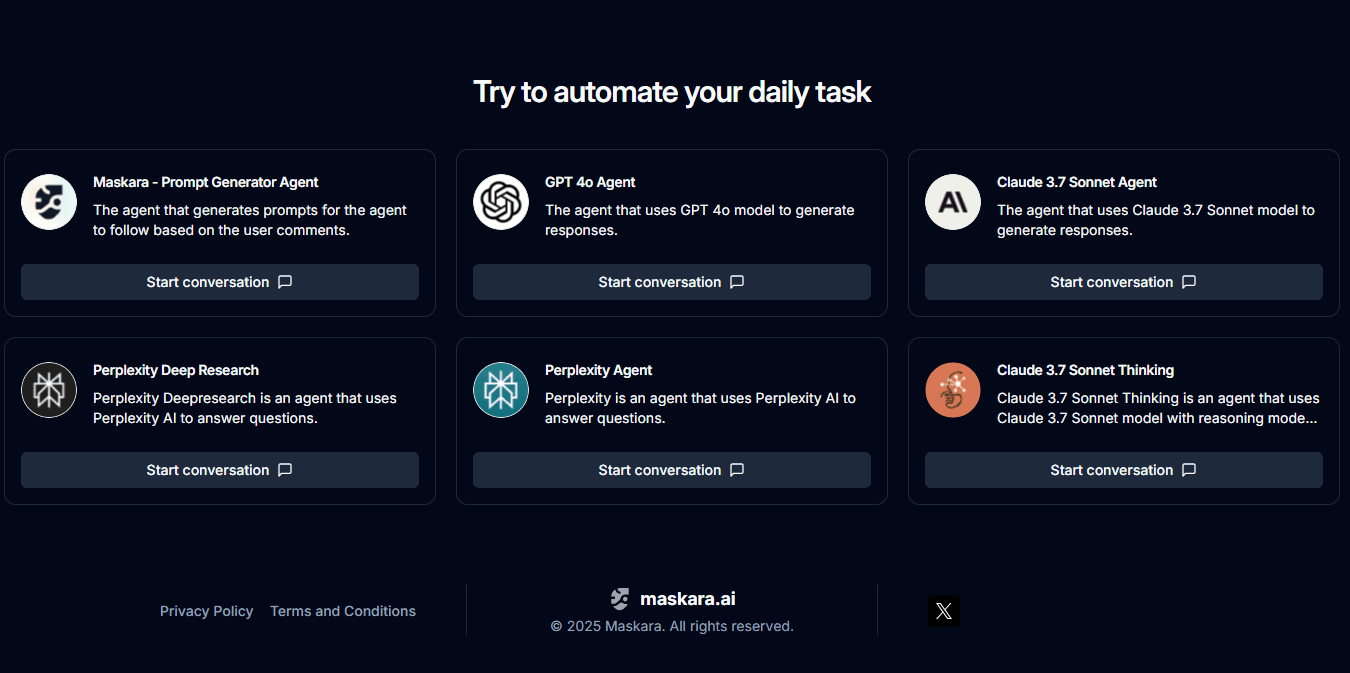Click the Maskara - Prompt Generator Agent title
1350x673 pixels.
coord(206,182)
